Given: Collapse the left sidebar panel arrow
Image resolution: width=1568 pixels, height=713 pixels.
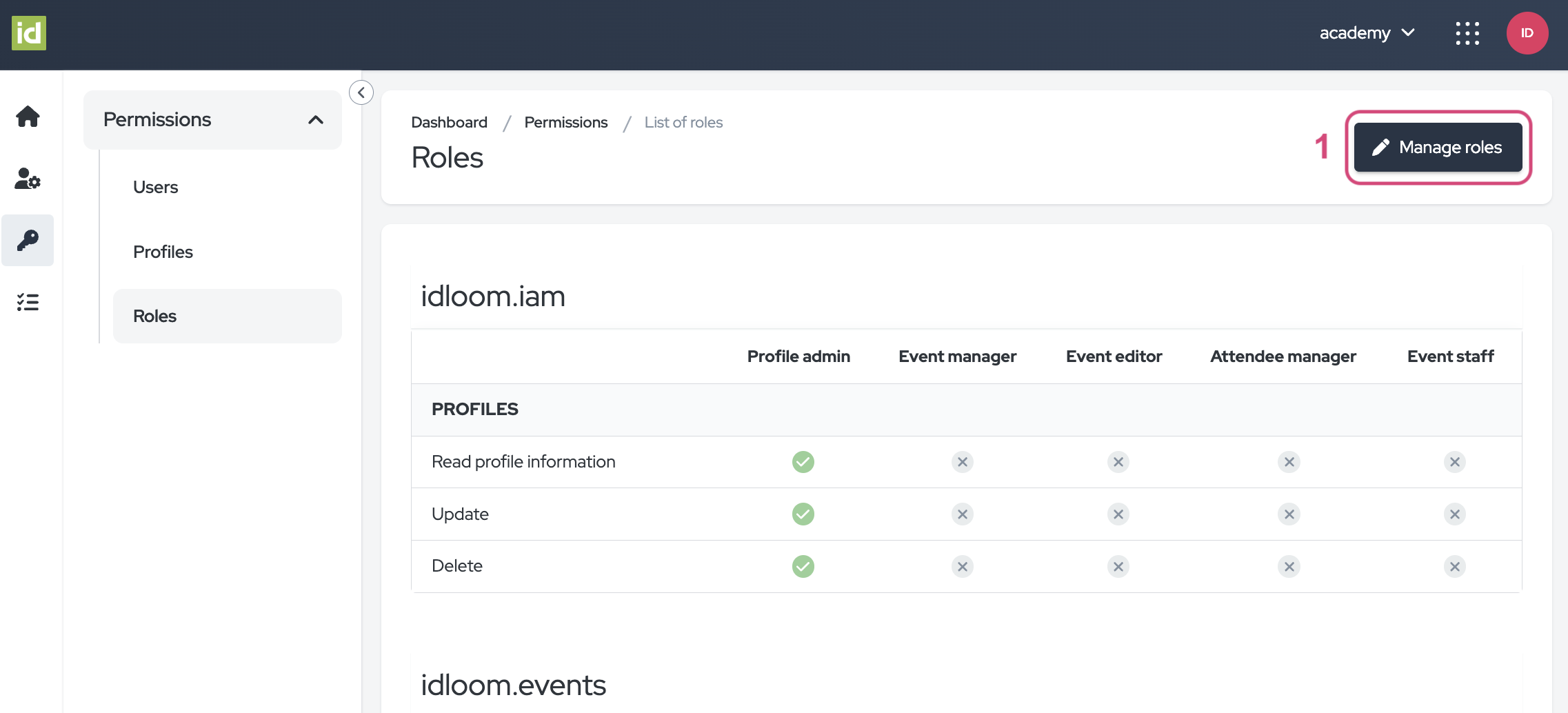Looking at the screenshot, I should pos(361,92).
